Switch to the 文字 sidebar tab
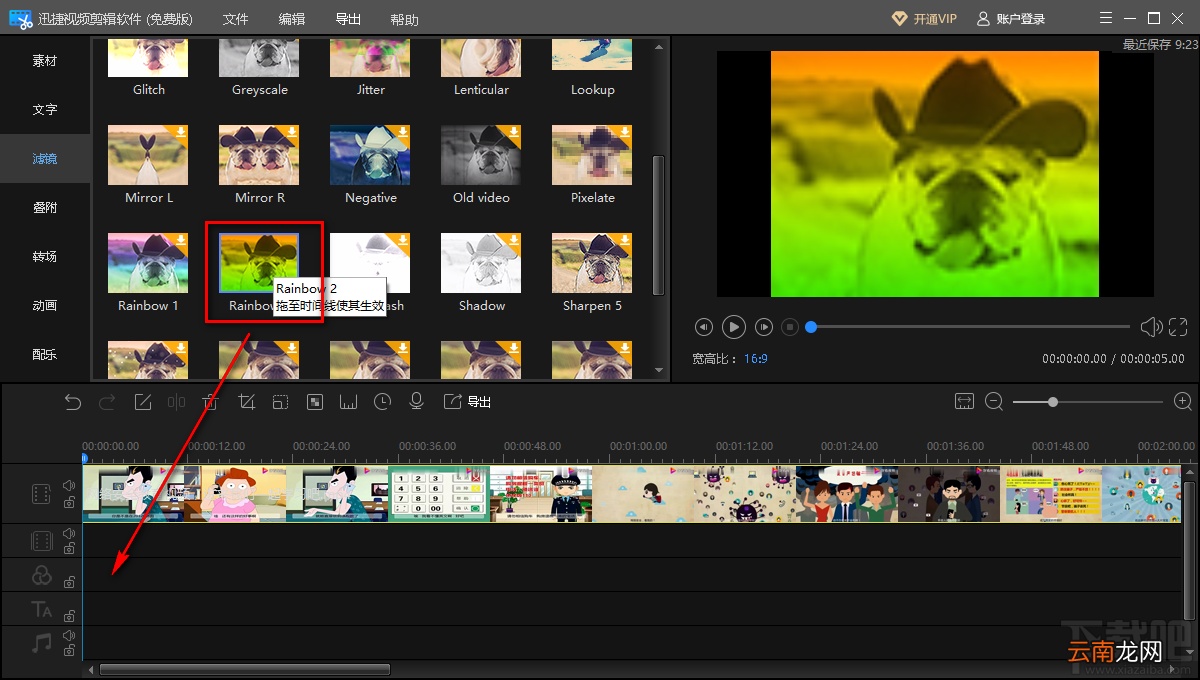The width and height of the screenshot is (1200, 680). coord(45,110)
